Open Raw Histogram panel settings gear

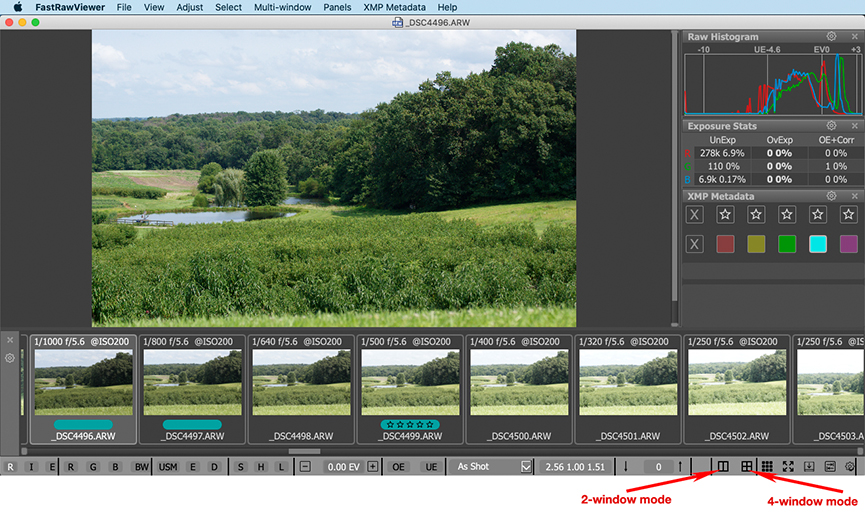pyautogui.click(x=831, y=37)
